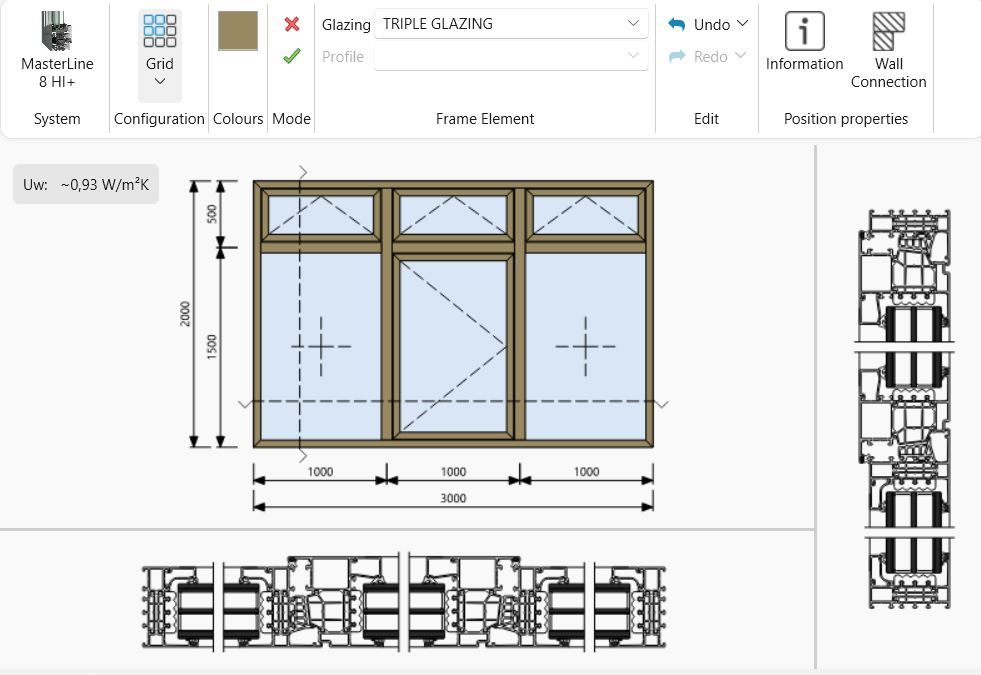Image resolution: width=981 pixels, height=675 pixels.
Task: Expand the Grid dropdown chevron
Action: click(160, 82)
